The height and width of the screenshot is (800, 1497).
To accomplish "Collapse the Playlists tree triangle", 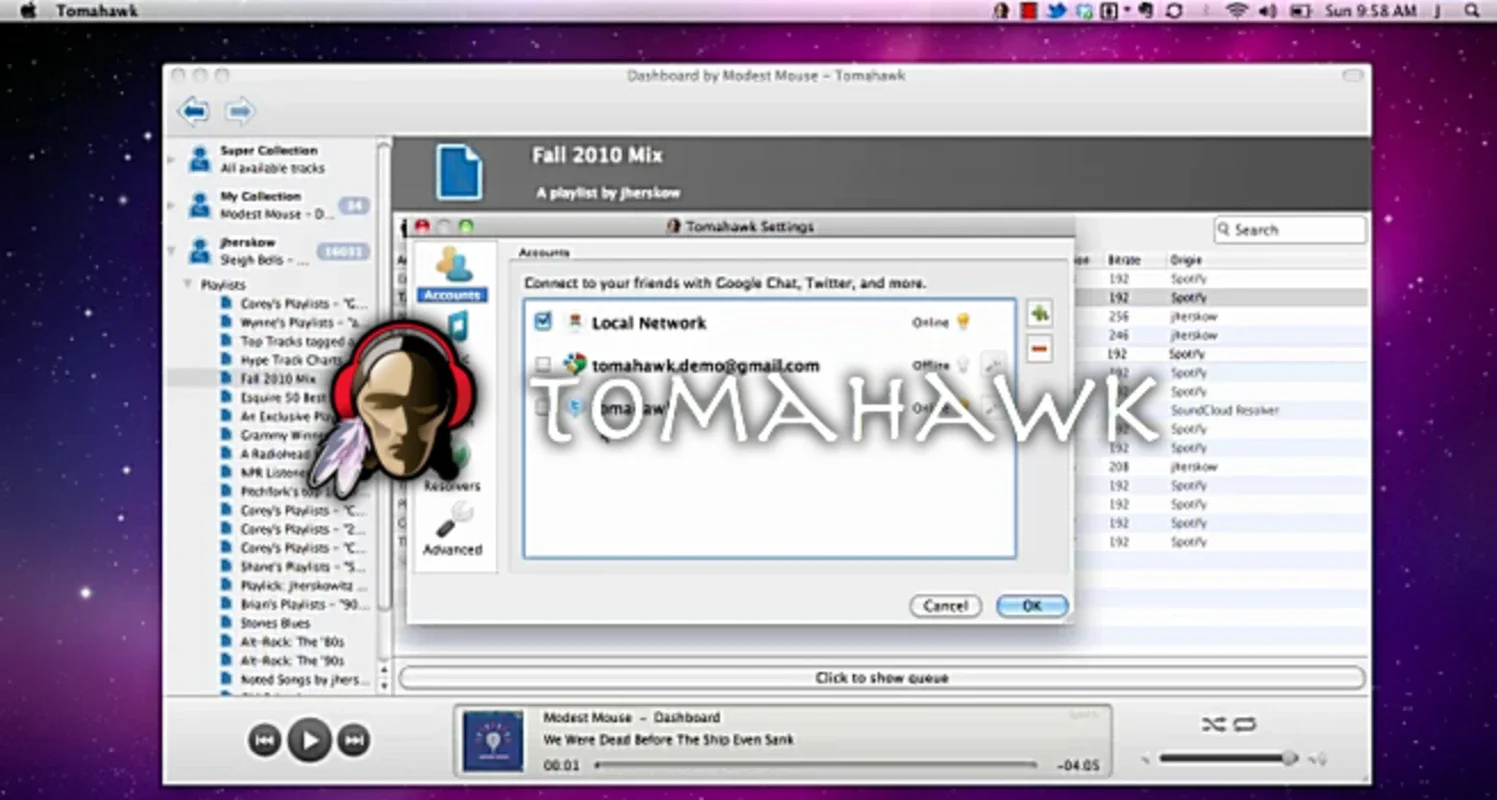I will pos(188,285).
